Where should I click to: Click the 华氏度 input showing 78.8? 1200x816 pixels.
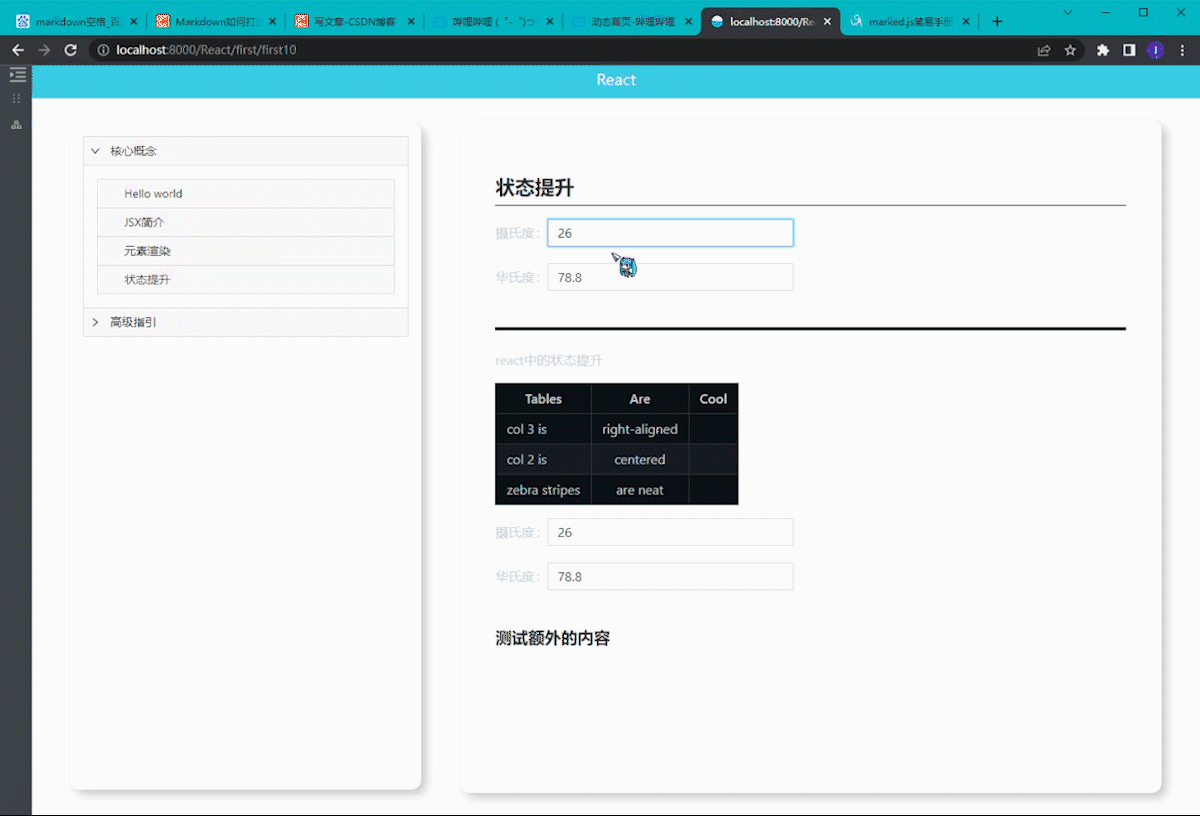(x=670, y=277)
